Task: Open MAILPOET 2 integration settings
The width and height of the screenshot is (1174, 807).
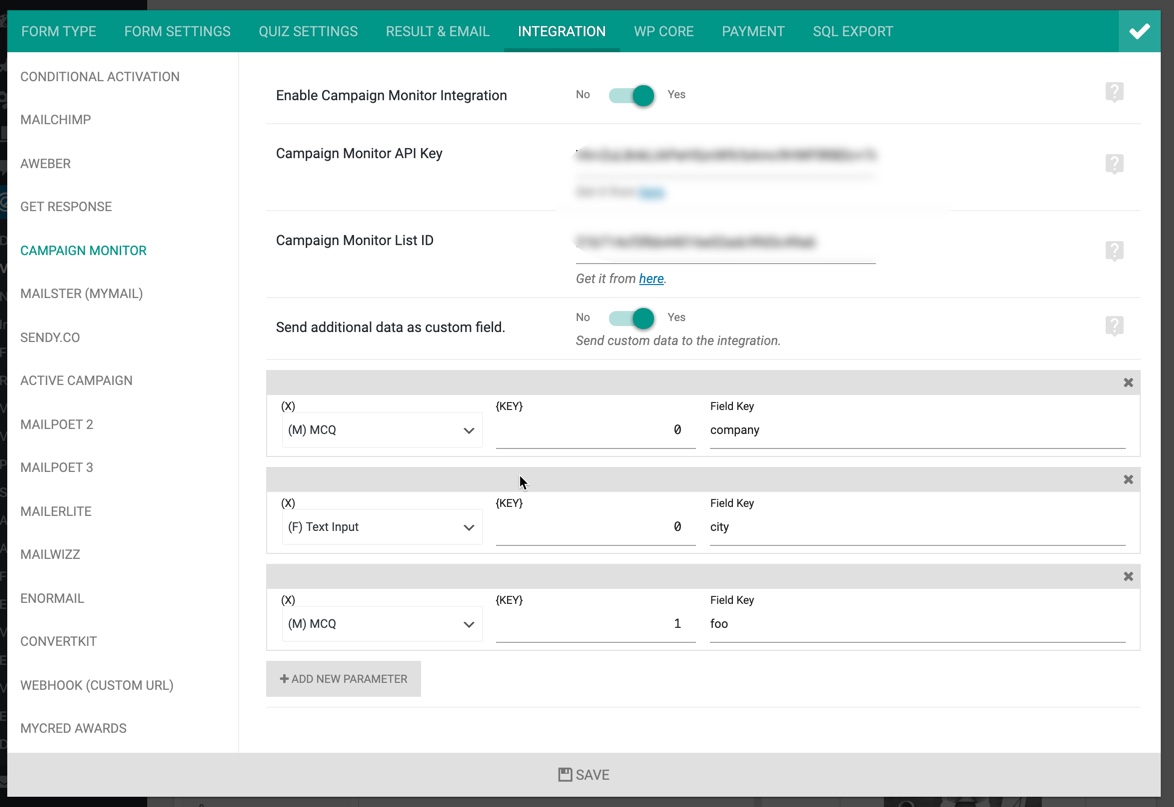Action: point(57,424)
